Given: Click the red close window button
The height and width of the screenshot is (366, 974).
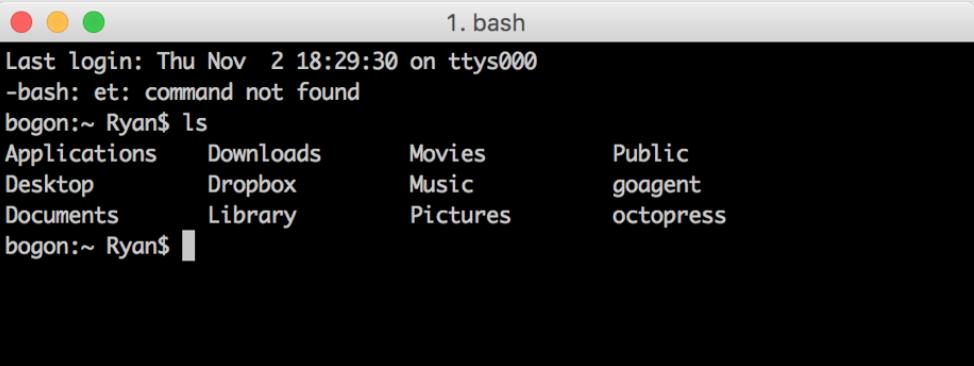Looking at the screenshot, I should point(22,23).
